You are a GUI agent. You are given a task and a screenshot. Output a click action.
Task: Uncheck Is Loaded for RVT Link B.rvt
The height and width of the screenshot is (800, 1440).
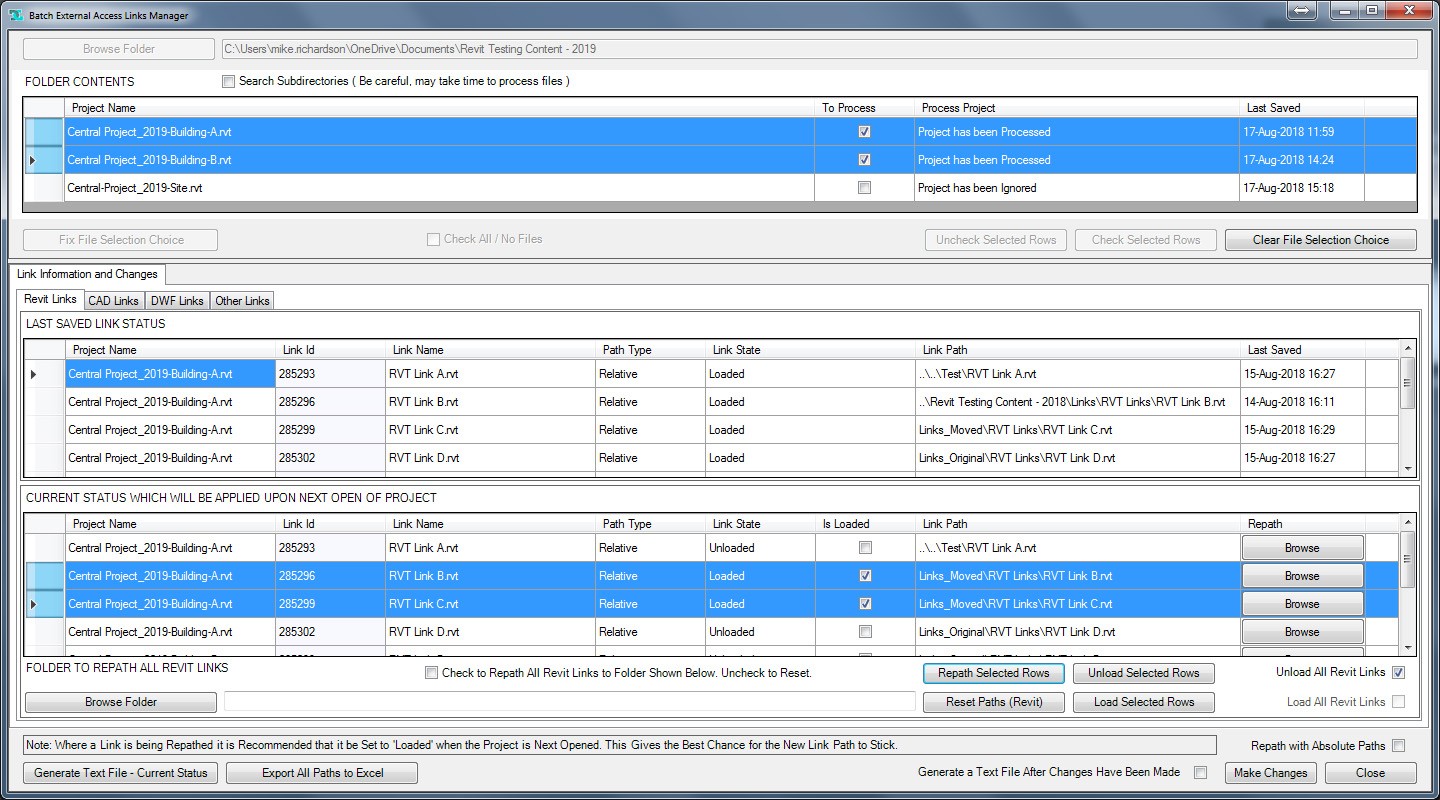pyautogui.click(x=865, y=576)
